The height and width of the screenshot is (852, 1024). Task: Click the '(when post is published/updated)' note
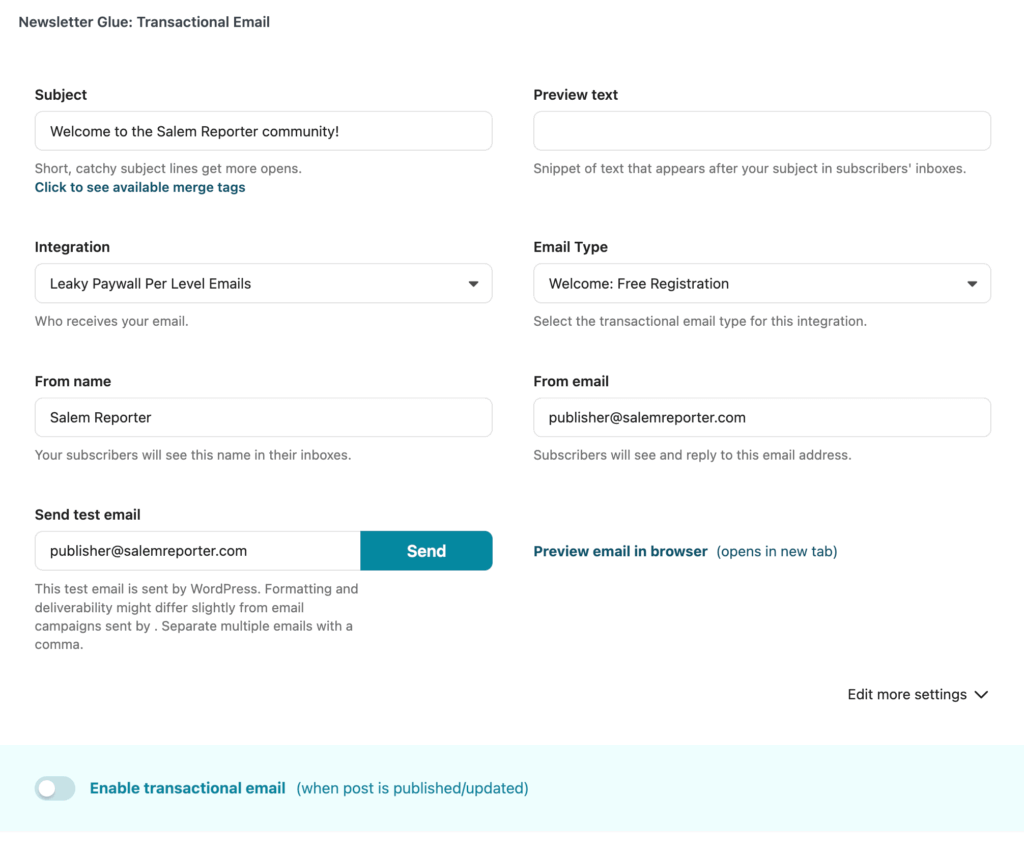(412, 788)
